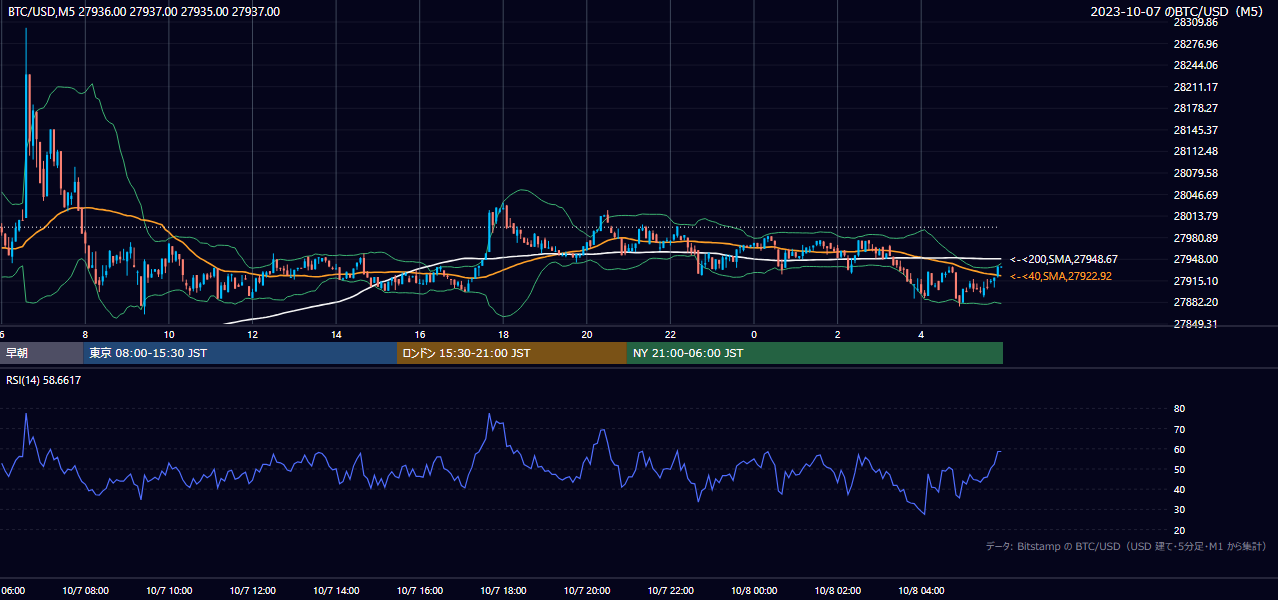Viewport: 1278px width, 600px height.
Task: Click the BTC/USD,M5 OHLC header text
Action: click(x=144, y=12)
